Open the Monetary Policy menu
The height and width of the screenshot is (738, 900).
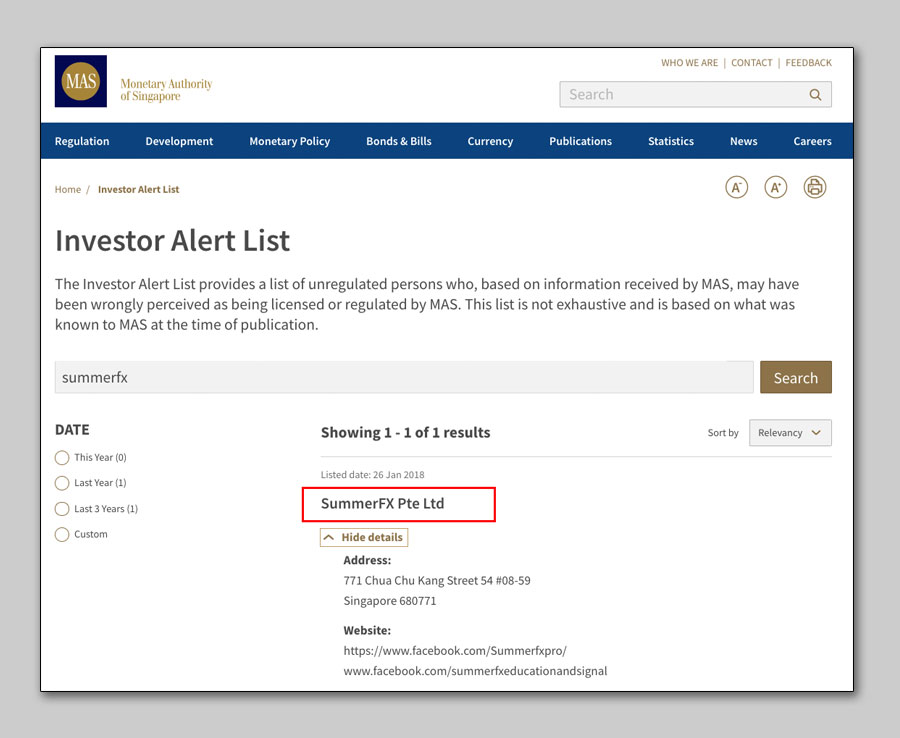[289, 141]
